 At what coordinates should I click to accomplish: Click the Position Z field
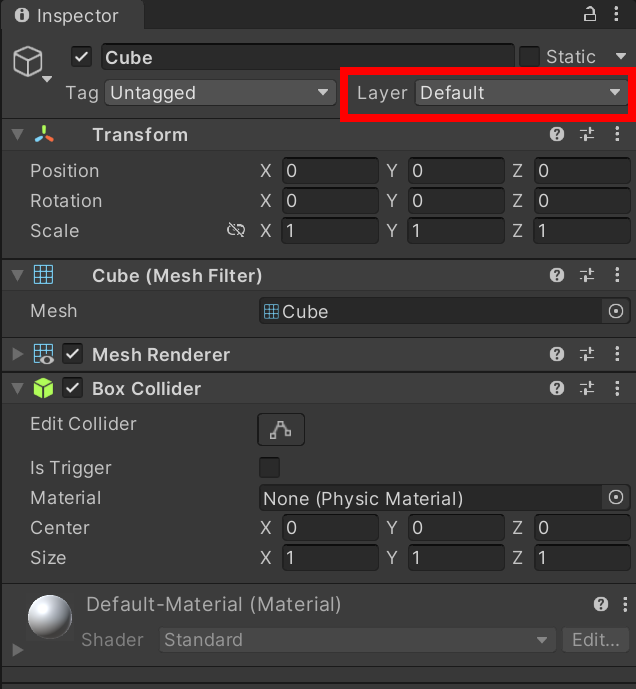(582, 170)
